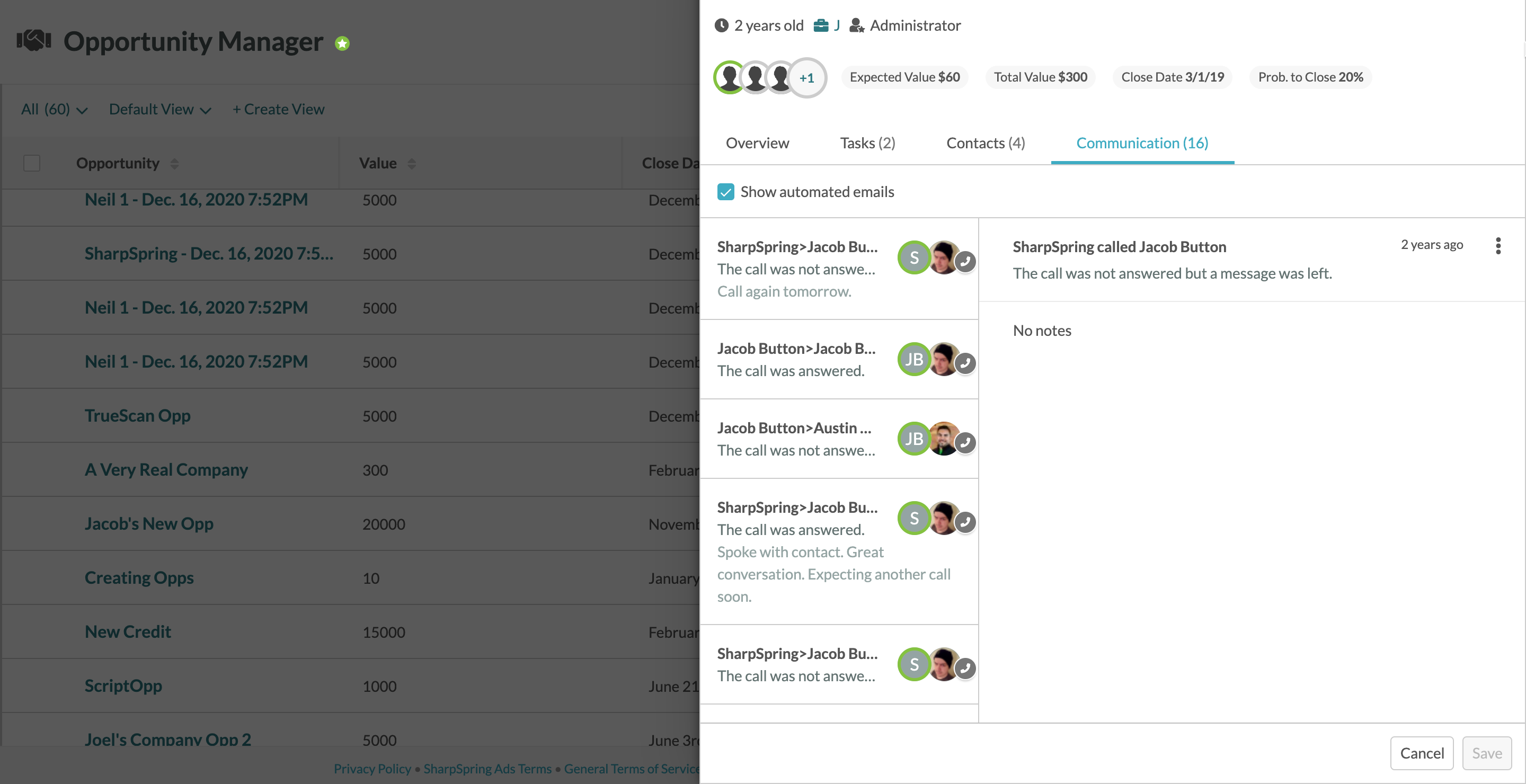1526x784 pixels.
Task: Click the Total Value $300 pill
Action: point(1040,77)
